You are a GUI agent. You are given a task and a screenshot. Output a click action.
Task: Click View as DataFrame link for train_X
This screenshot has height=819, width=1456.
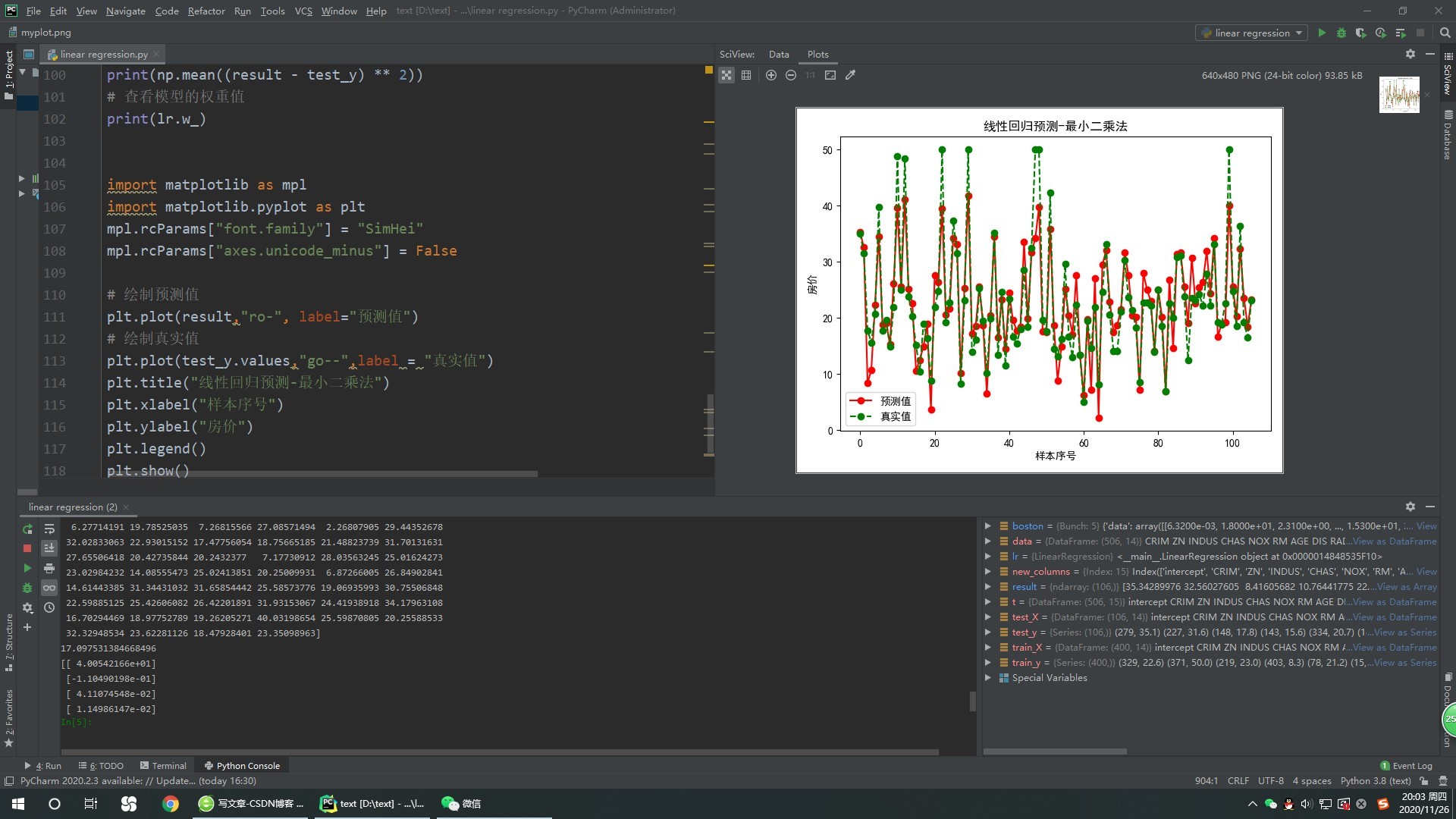[x=1394, y=647]
